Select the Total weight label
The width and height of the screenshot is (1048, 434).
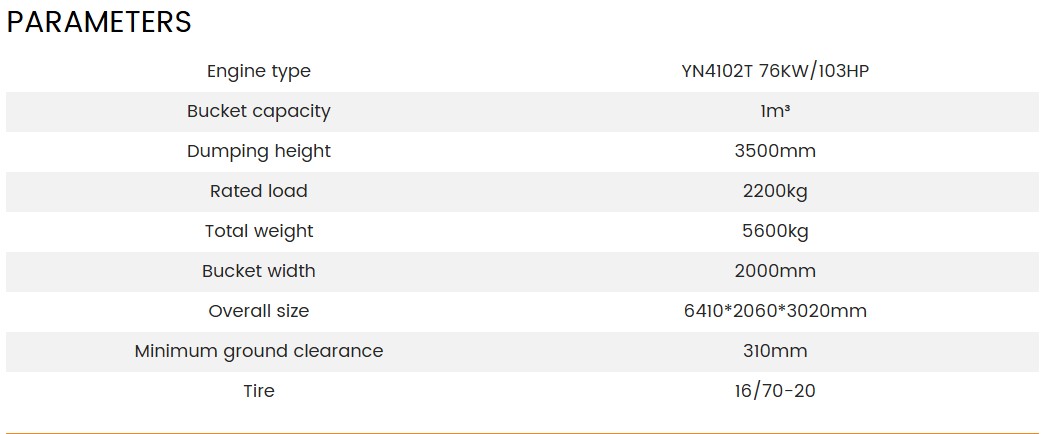pos(259,231)
